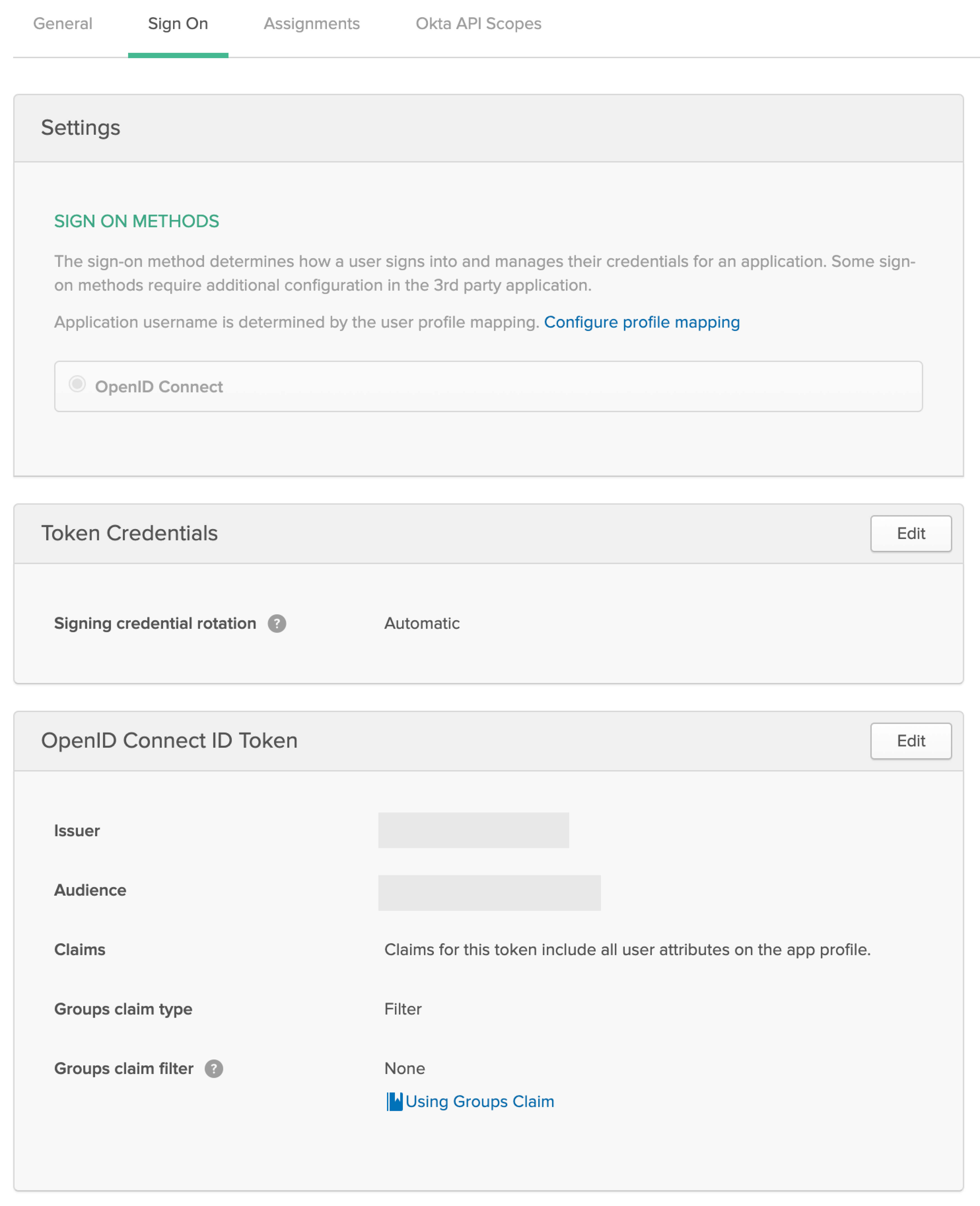Click the OpenID Connect method box
Image resolution: width=980 pixels, height=1206 pixels.
click(488, 386)
